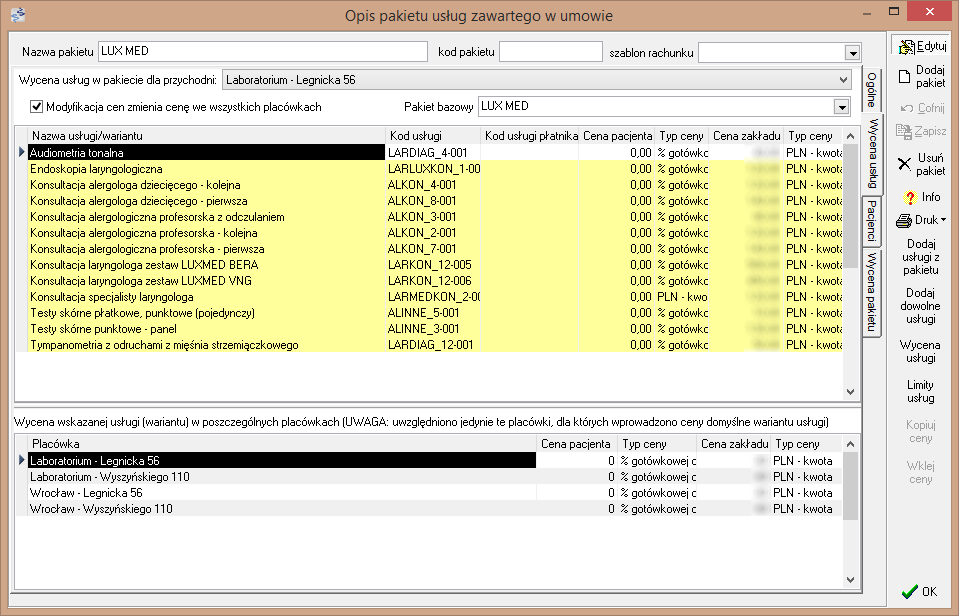The width and height of the screenshot is (959, 616).
Task: Click facilities table scrollbar up arrow
Action: [x=850, y=444]
